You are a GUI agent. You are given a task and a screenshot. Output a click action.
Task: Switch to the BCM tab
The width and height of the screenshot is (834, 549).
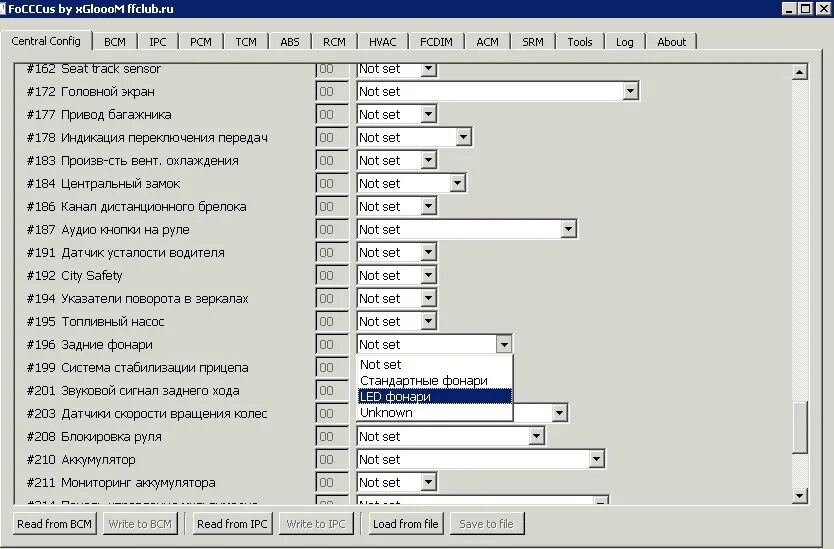(x=115, y=42)
